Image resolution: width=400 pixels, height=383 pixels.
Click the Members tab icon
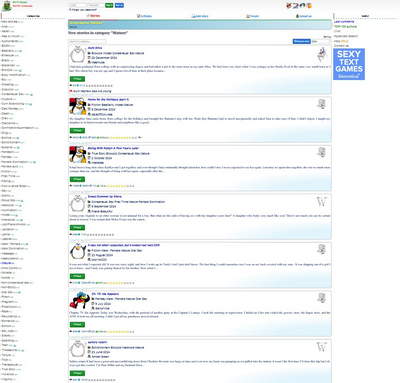click(194, 16)
